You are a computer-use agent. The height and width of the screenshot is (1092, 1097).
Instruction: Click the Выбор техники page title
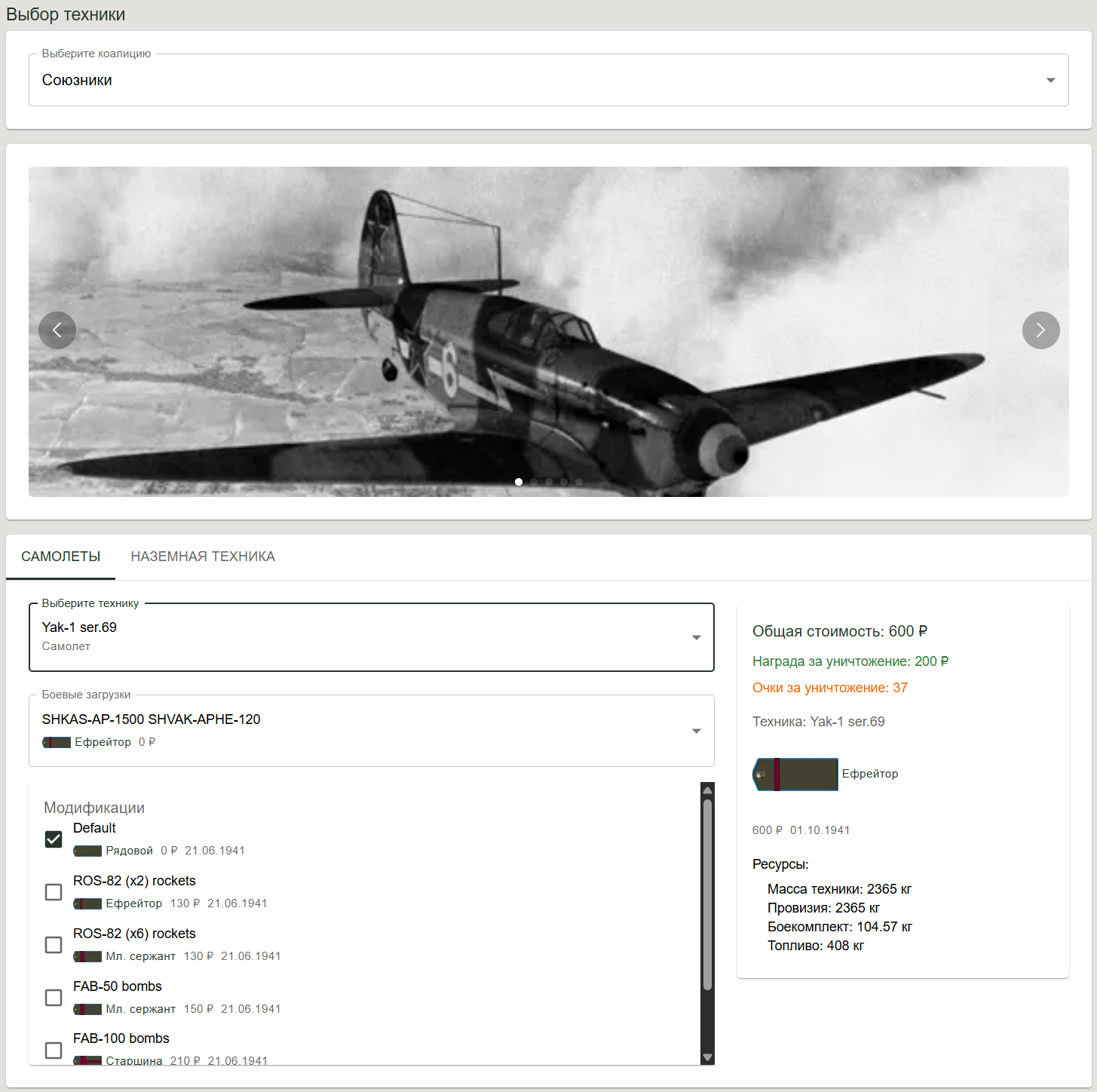pyautogui.click(x=66, y=14)
